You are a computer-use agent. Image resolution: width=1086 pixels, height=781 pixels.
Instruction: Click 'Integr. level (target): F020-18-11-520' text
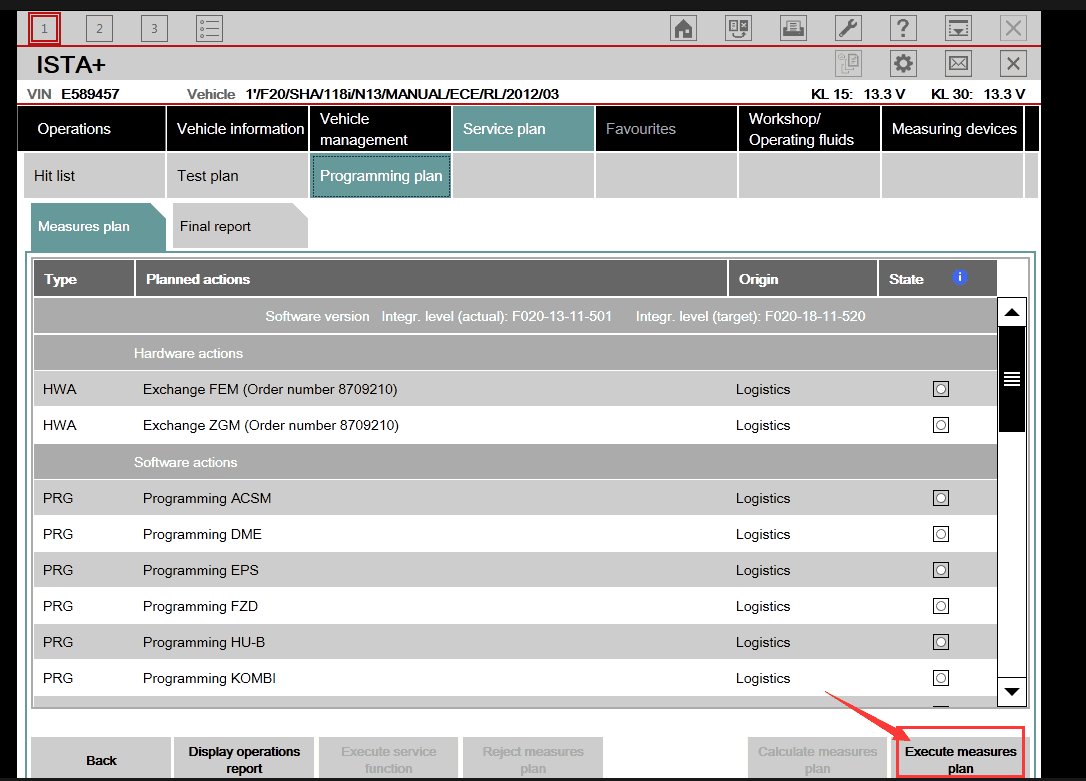751,316
